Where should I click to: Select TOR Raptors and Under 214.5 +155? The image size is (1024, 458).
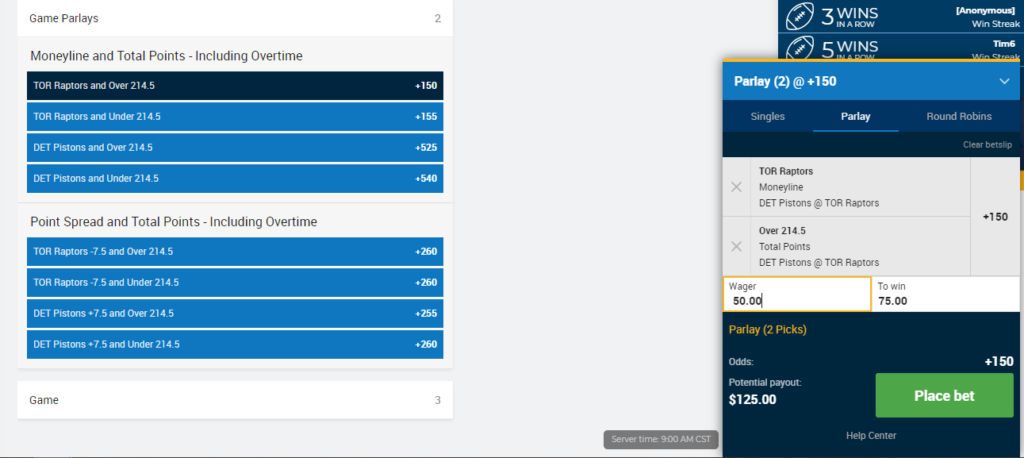[235, 116]
